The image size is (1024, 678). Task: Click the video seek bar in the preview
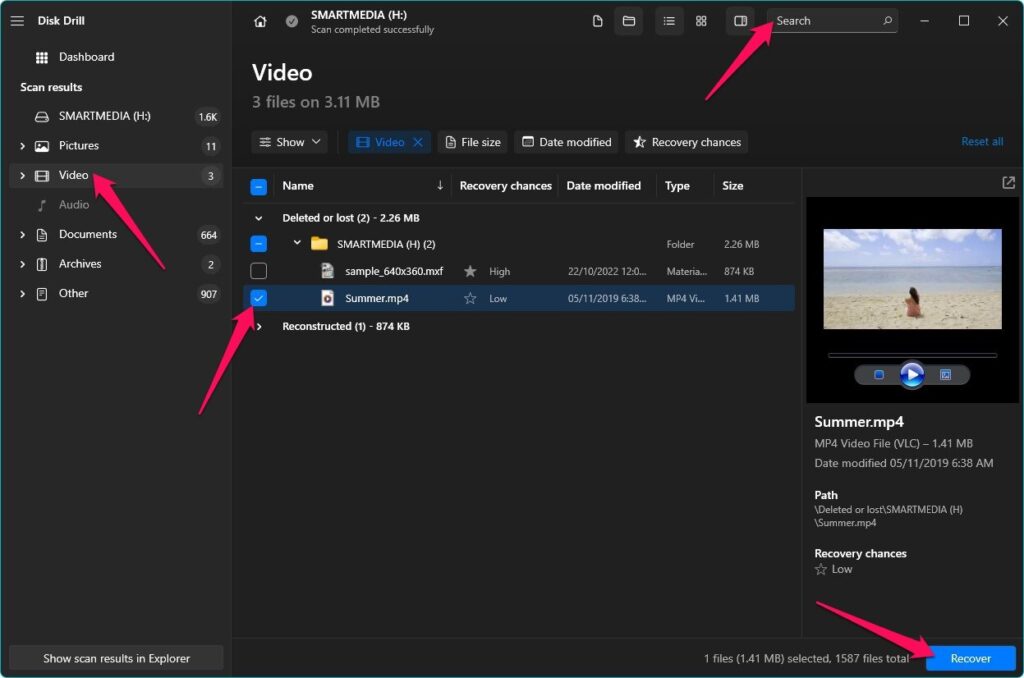click(911, 353)
